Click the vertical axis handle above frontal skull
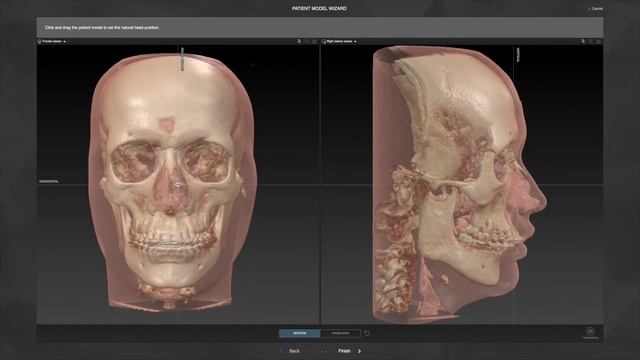640x360 pixels. [x=182, y=59]
